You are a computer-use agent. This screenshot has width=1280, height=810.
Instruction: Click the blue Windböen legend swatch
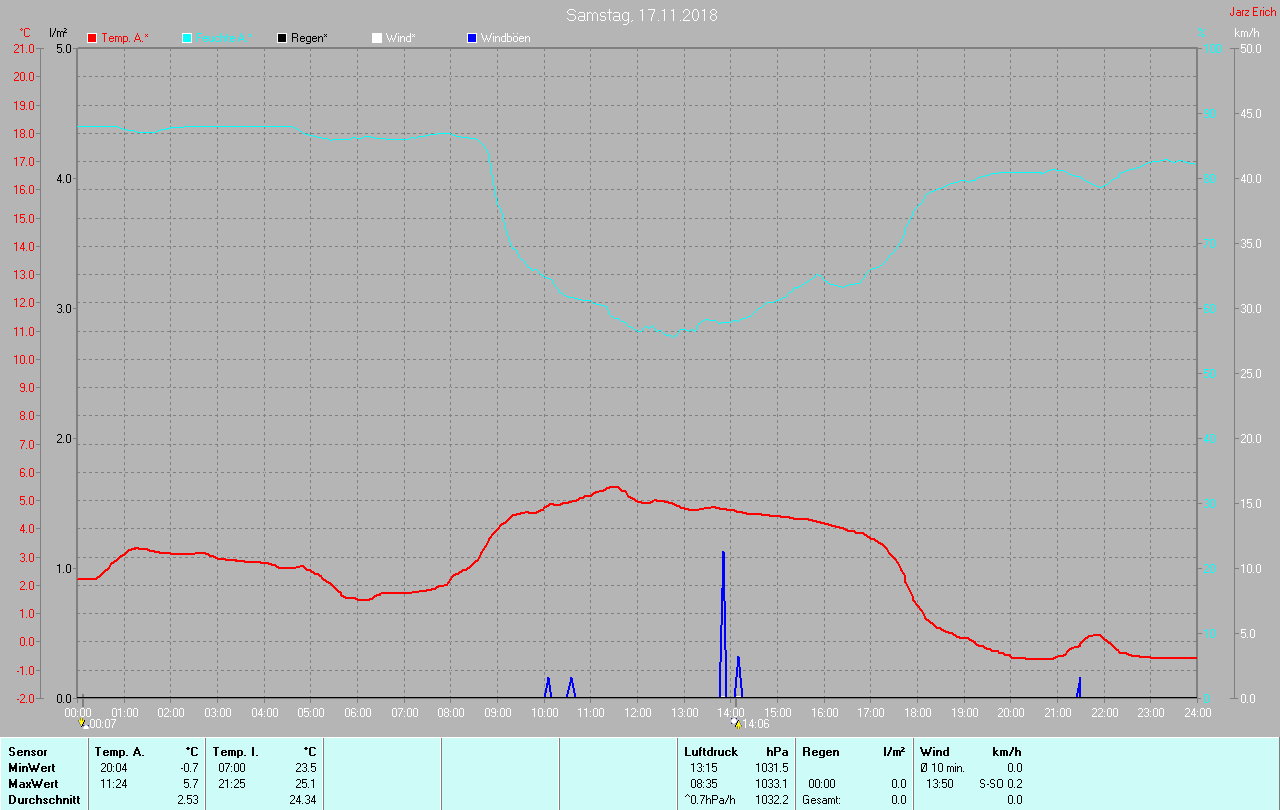pyautogui.click(x=472, y=38)
